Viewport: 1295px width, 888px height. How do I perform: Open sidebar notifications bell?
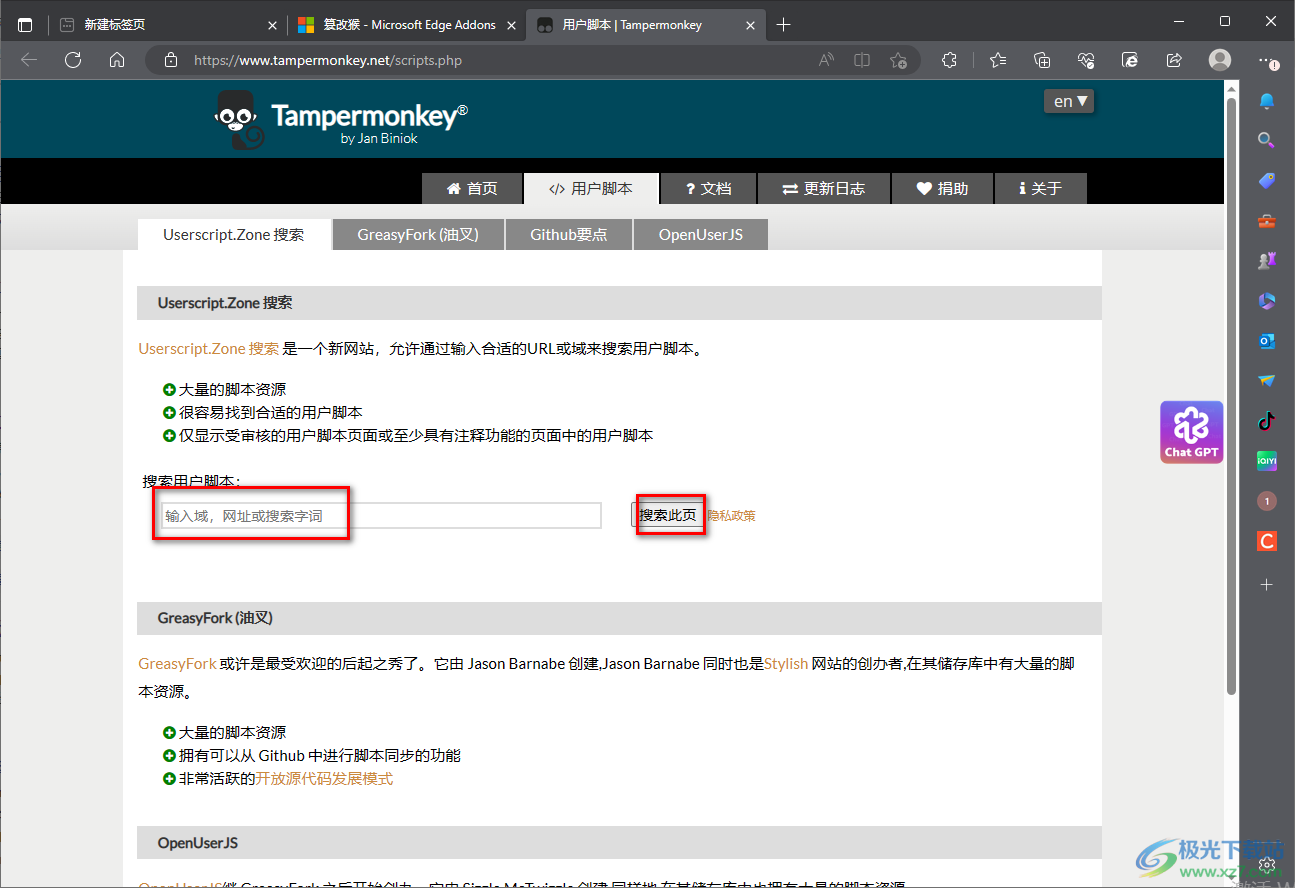coord(1267,101)
